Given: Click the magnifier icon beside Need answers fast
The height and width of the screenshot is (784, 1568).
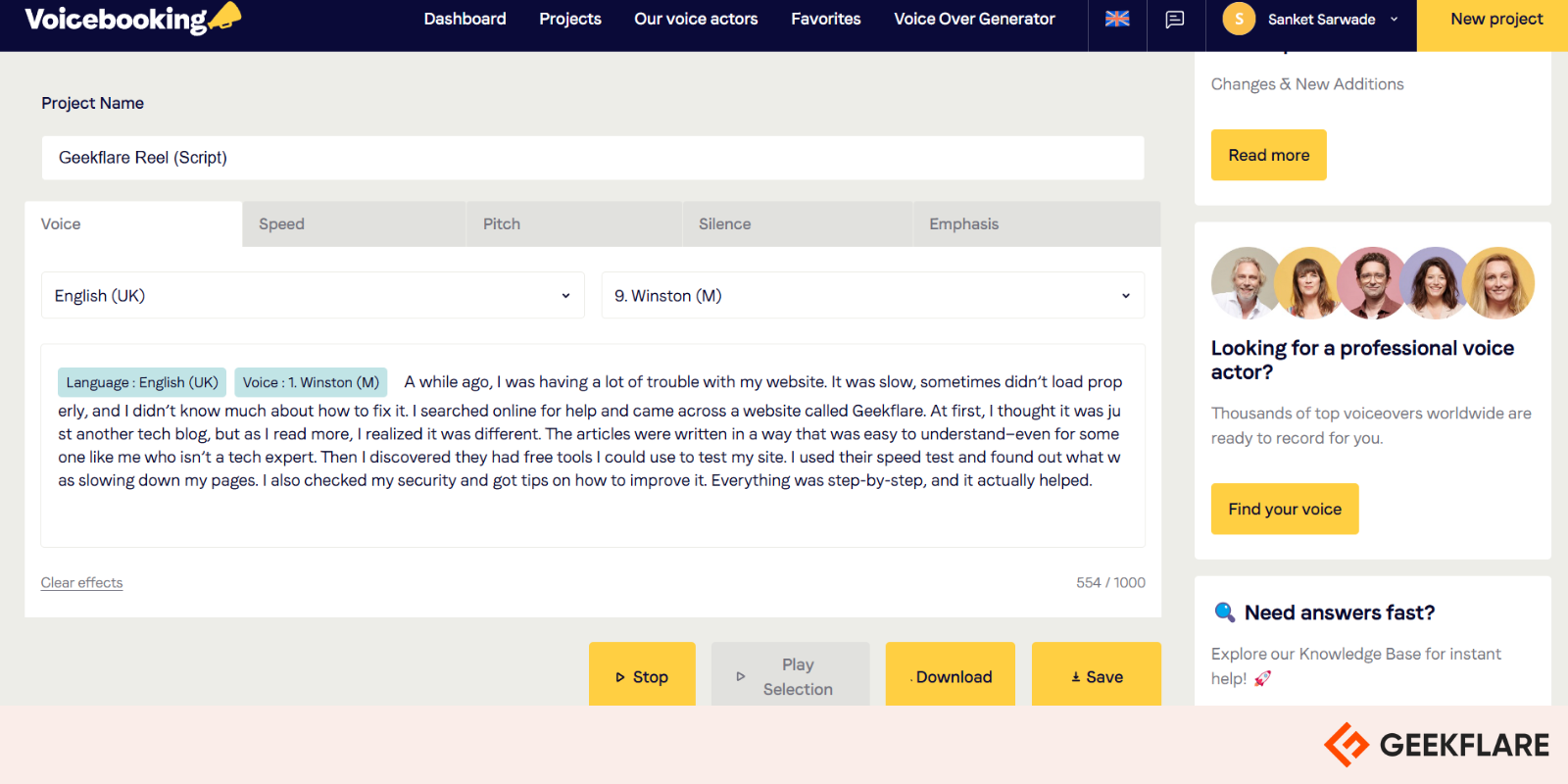Looking at the screenshot, I should coord(1224,612).
